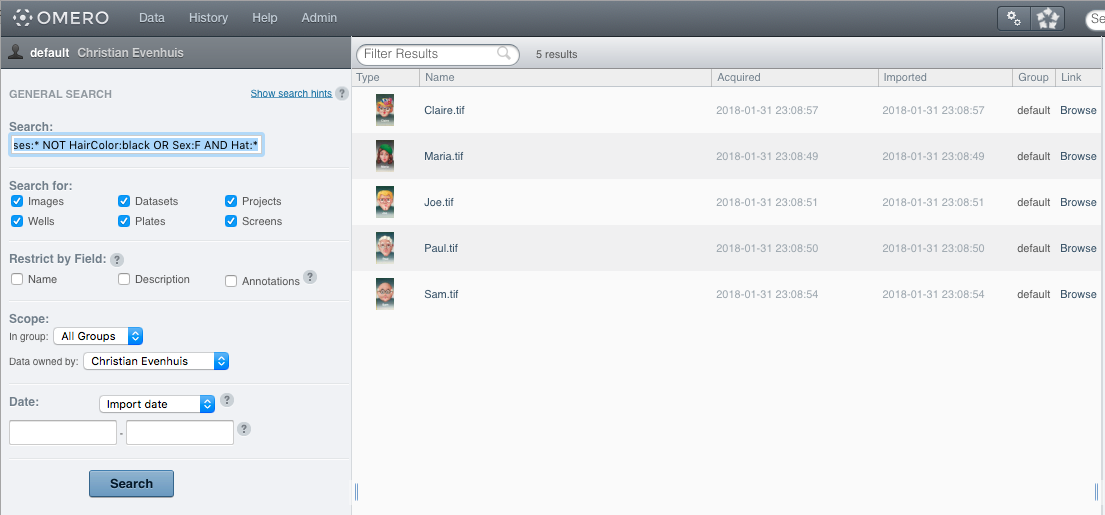Image resolution: width=1105 pixels, height=515 pixels.
Task: Click the Show search hints link
Action: [291, 93]
